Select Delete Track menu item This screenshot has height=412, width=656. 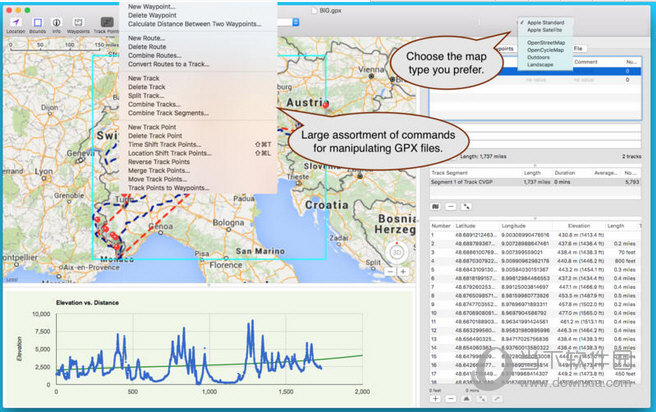(x=146, y=87)
